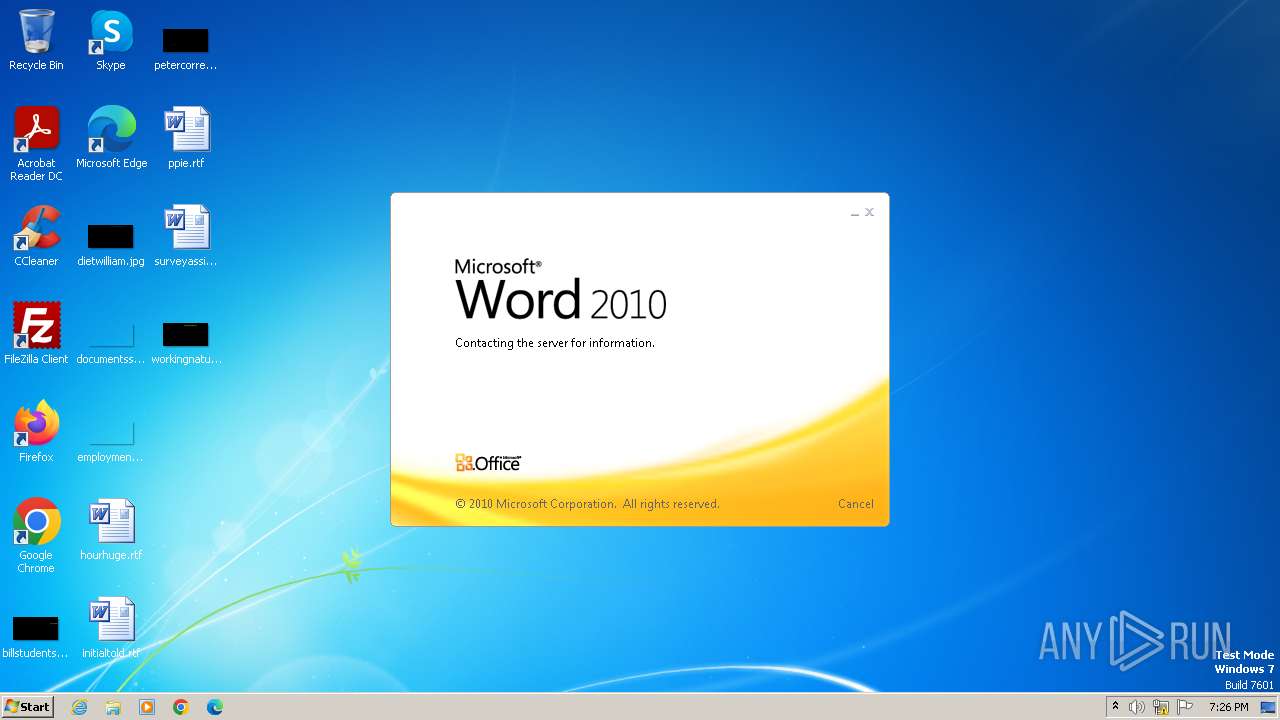Open the Start menu

click(x=27, y=707)
